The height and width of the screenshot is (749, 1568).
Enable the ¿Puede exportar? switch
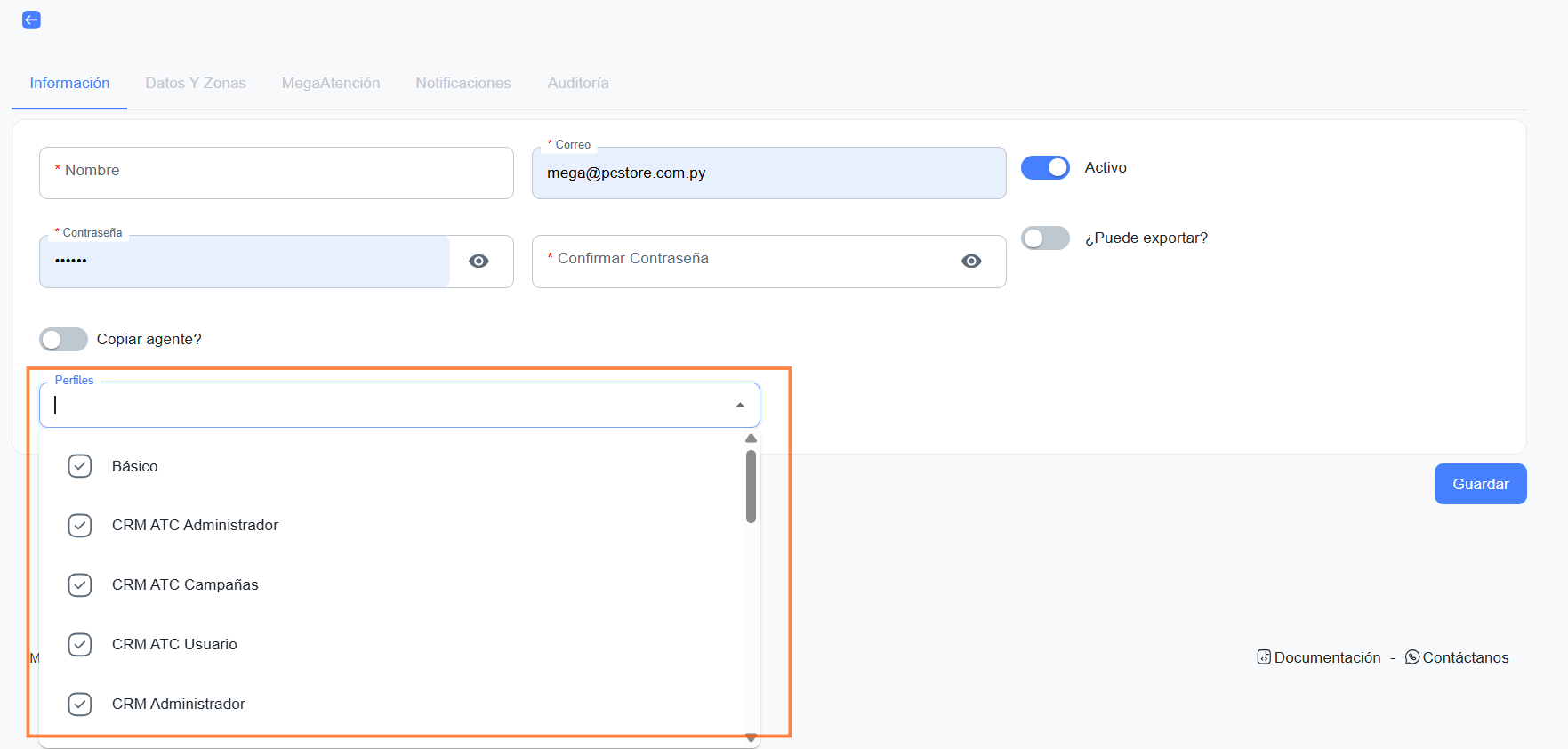1045,238
